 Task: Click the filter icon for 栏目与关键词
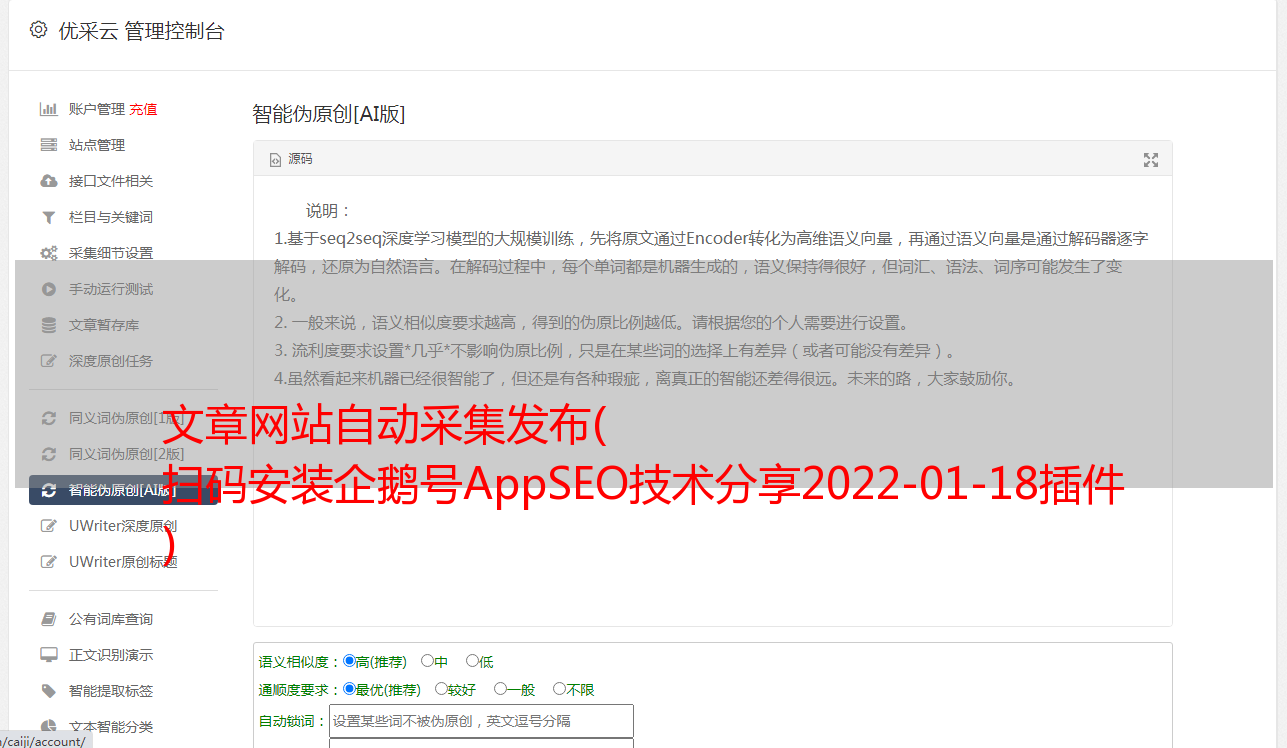48,217
